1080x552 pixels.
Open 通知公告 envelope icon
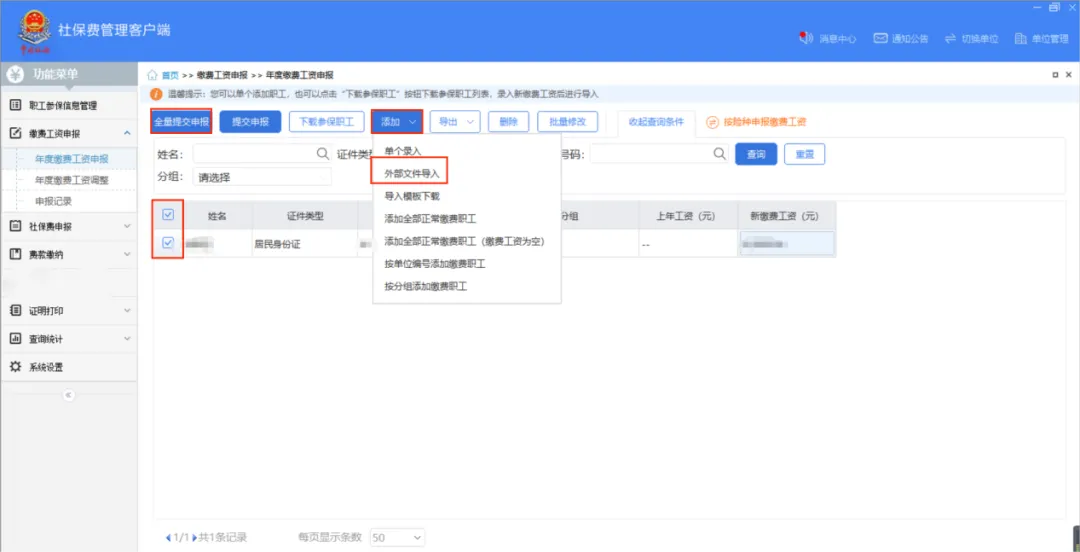point(880,39)
